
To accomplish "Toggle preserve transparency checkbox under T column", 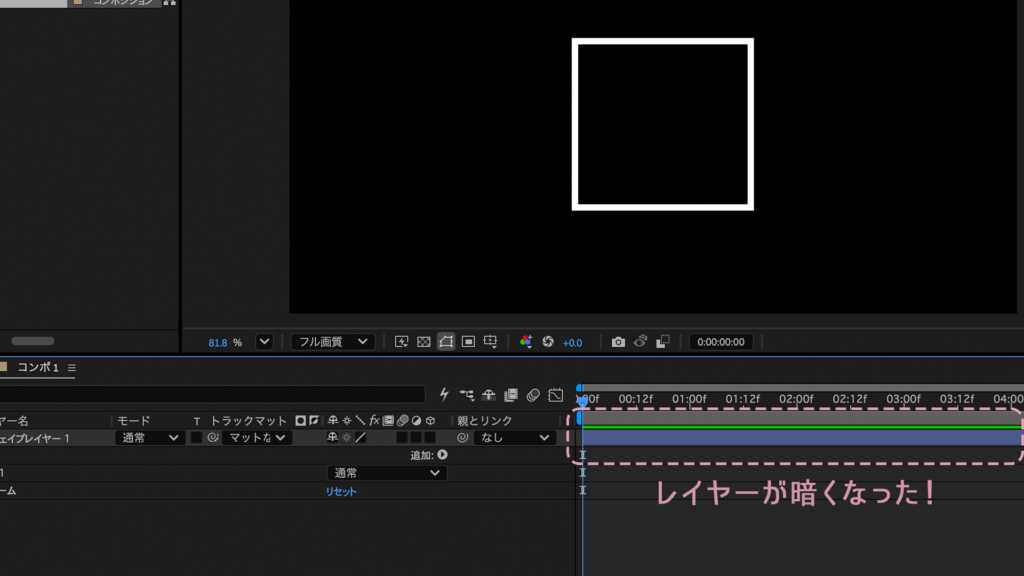I will pos(196,438).
